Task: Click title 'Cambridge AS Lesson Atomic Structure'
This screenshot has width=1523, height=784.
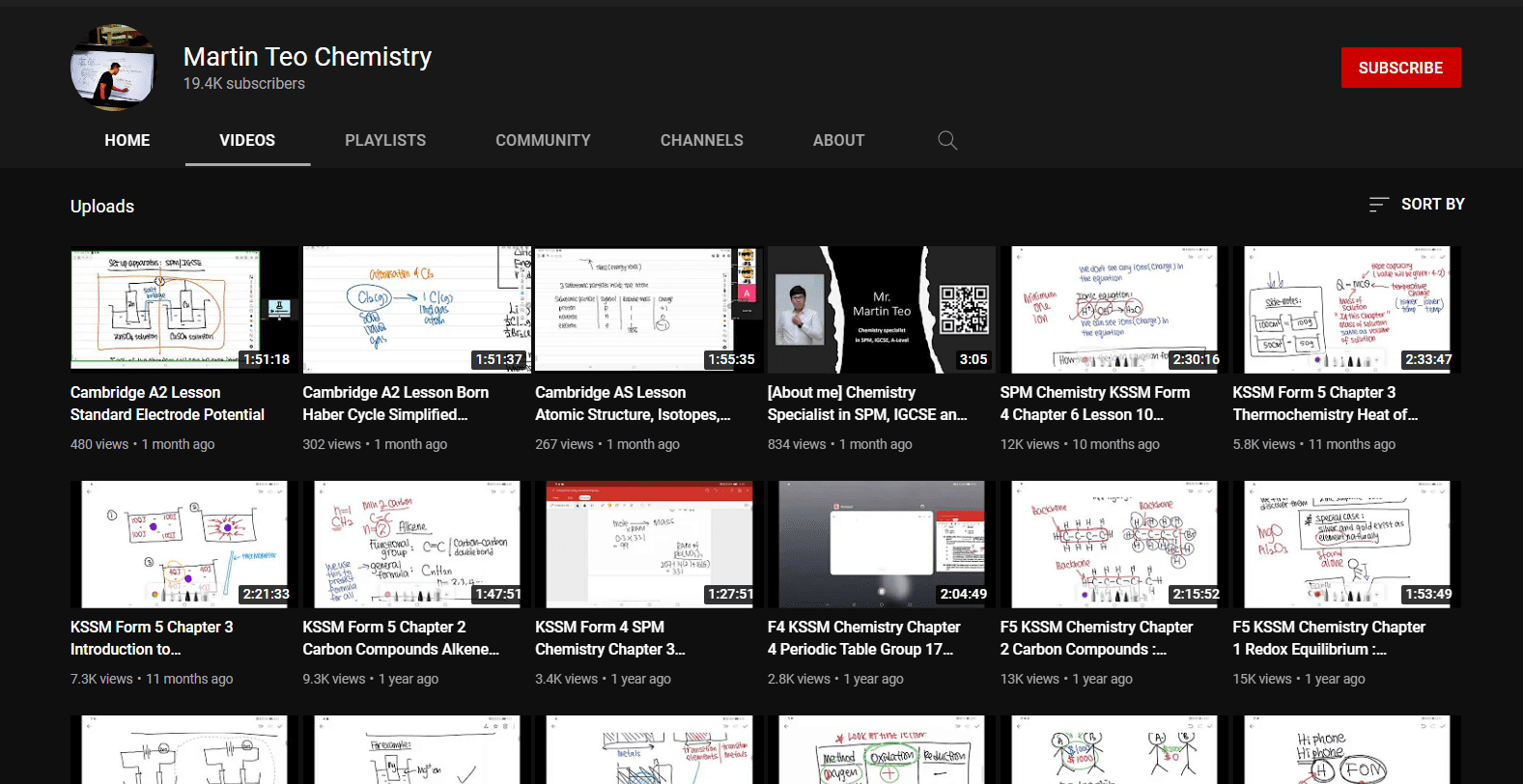Action: tap(633, 404)
